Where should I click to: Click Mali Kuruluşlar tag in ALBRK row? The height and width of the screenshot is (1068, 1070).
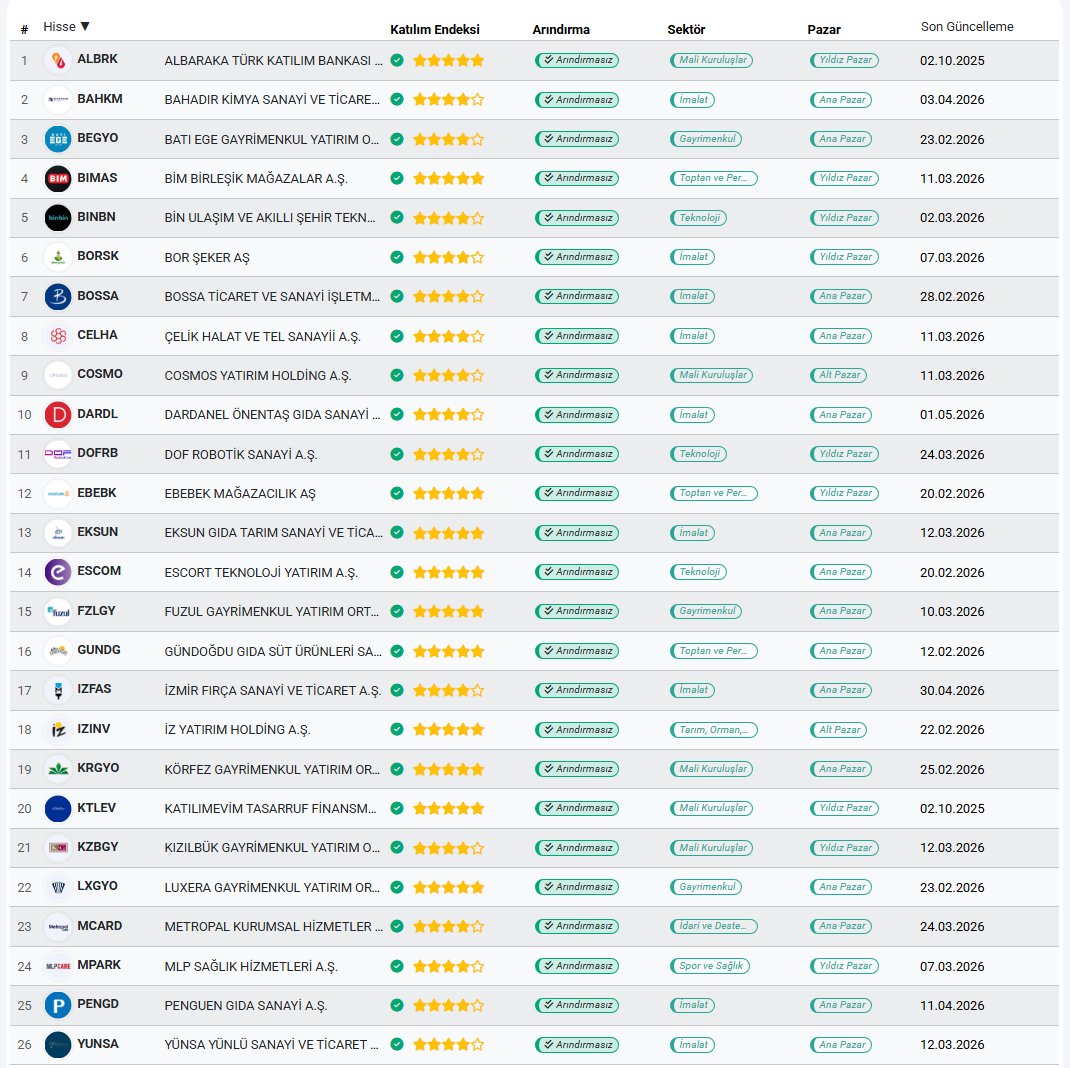pos(712,60)
